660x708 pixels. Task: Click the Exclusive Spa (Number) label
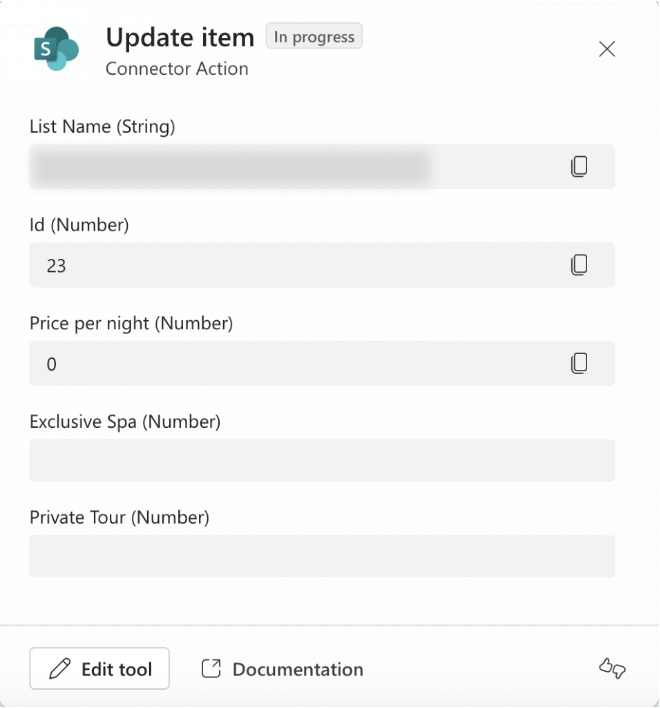click(125, 421)
